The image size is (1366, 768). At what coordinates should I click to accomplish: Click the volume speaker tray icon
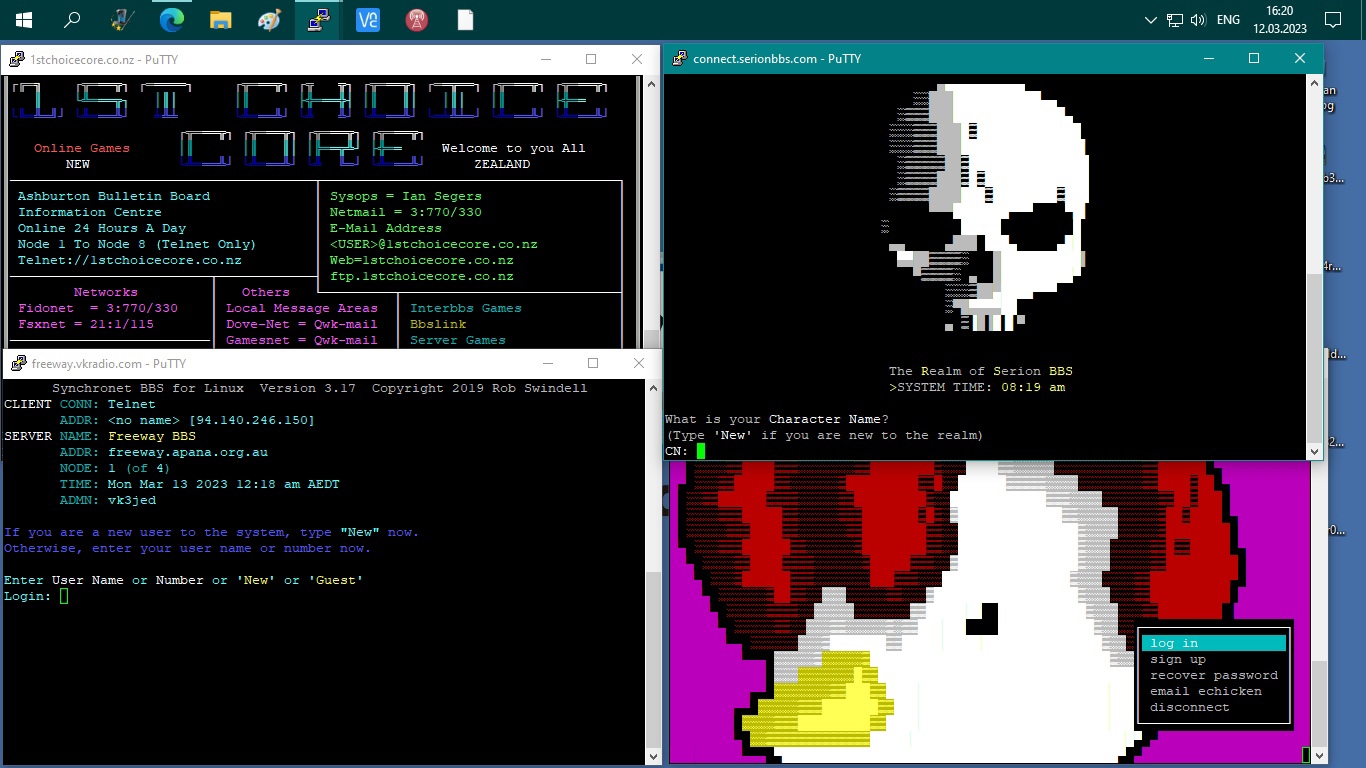pos(1198,20)
